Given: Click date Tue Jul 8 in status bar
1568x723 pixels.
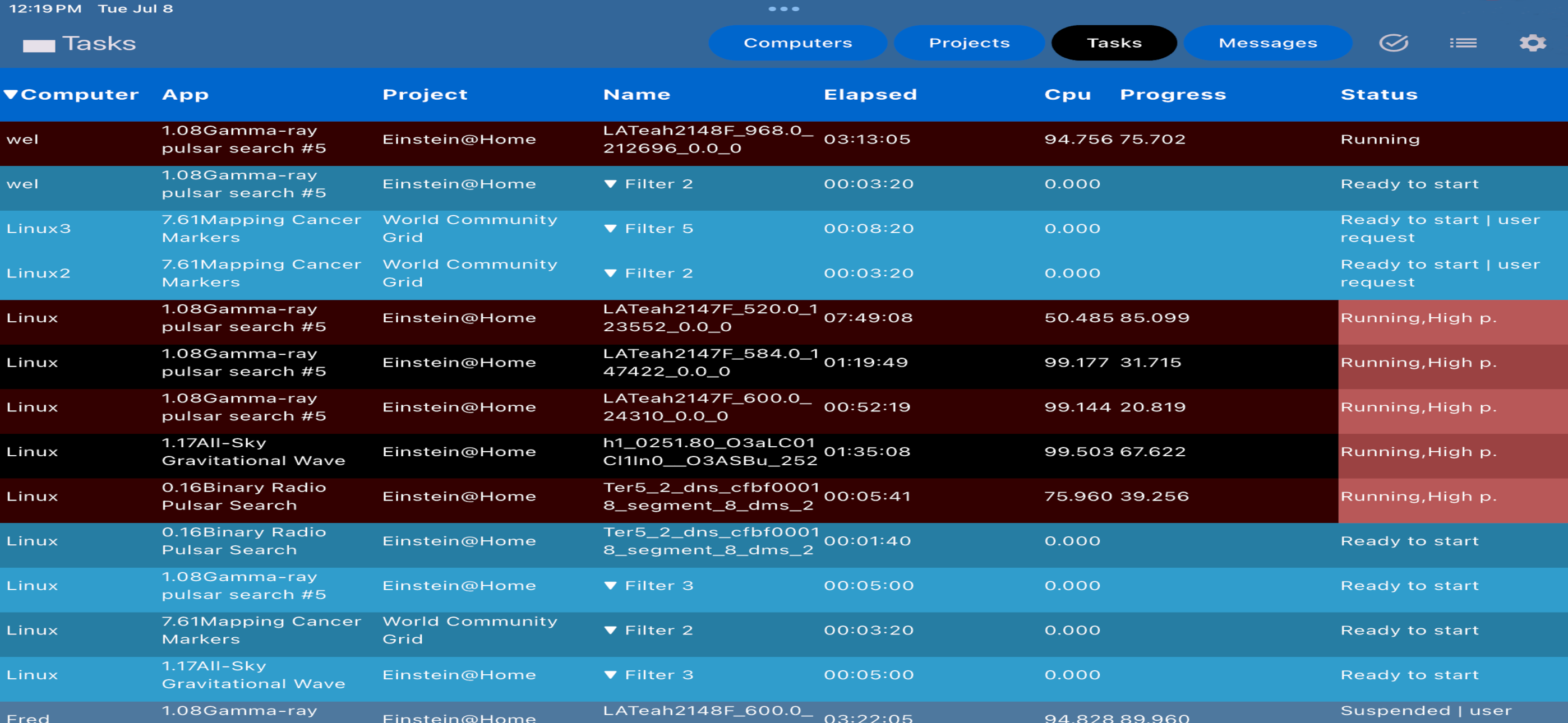Looking at the screenshot, I should coord(135,8).
